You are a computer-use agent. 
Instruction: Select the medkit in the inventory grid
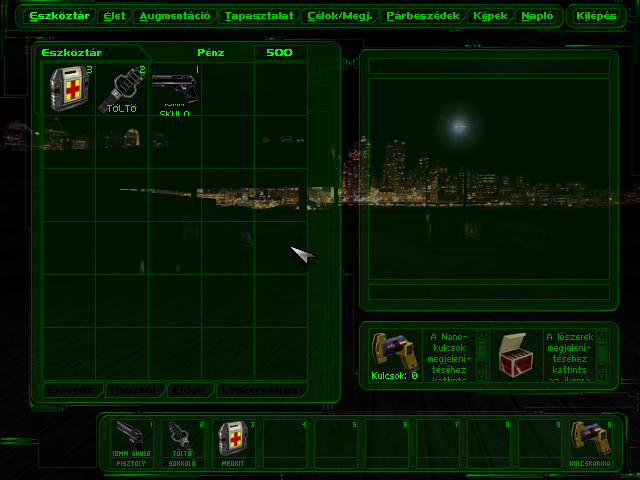coord(70,89)
